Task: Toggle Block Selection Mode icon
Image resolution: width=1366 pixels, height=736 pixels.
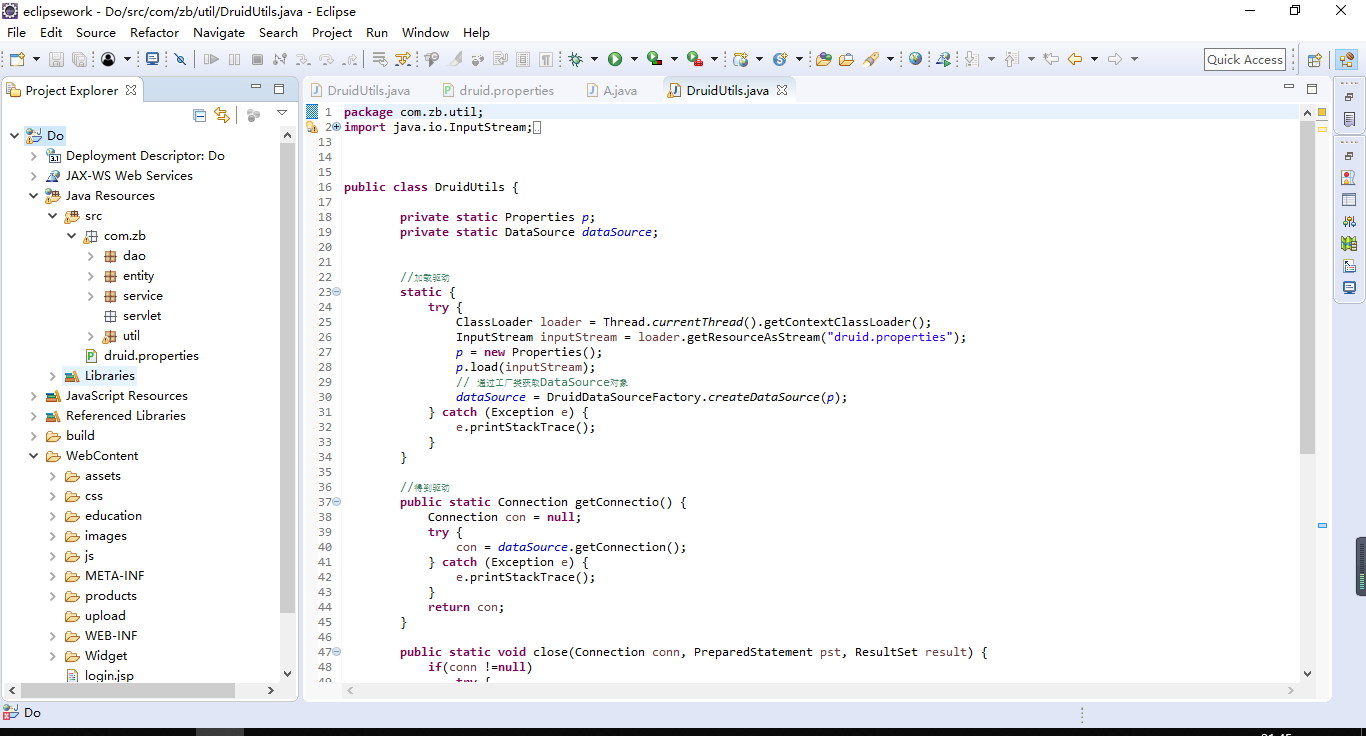Action: (523, 59)
